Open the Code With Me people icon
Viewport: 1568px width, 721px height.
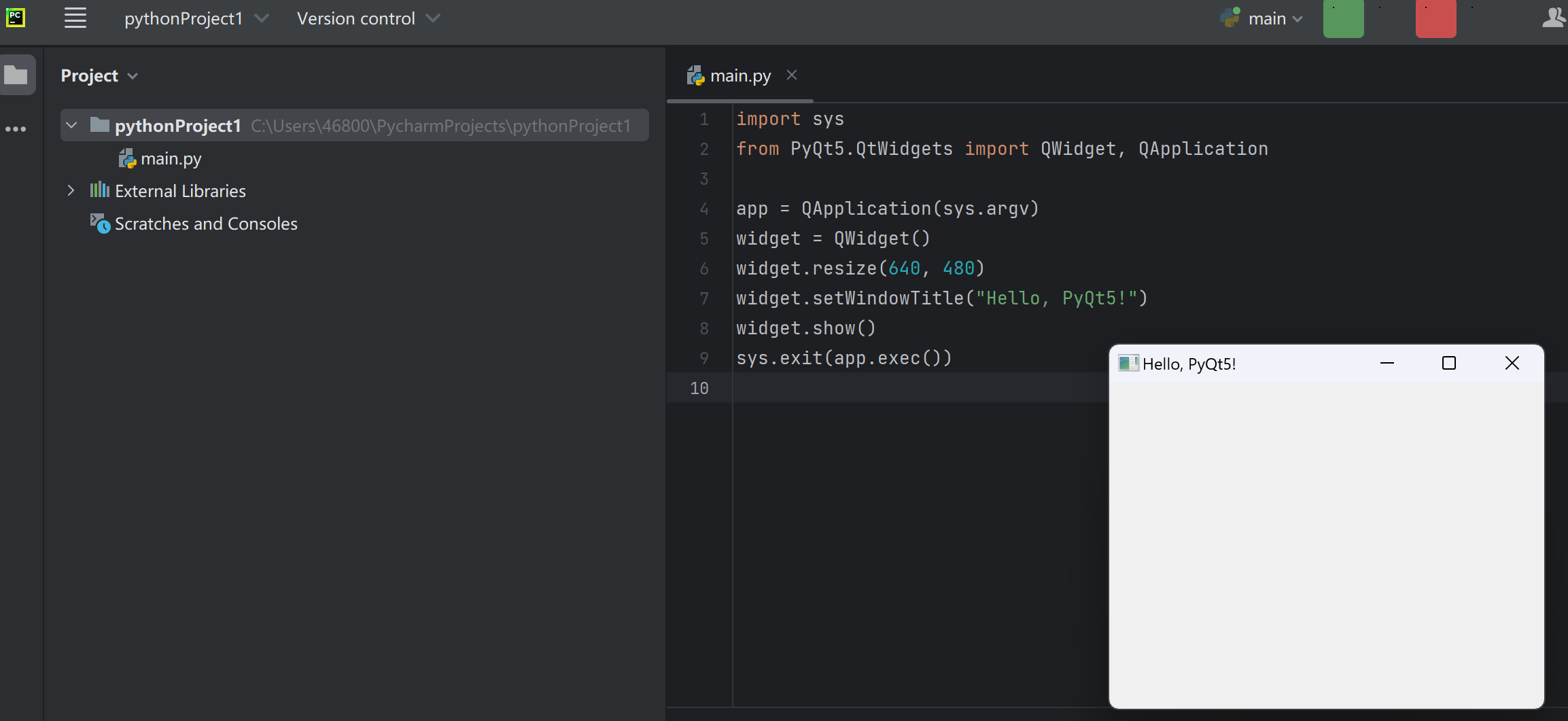tap(1554, 18)
